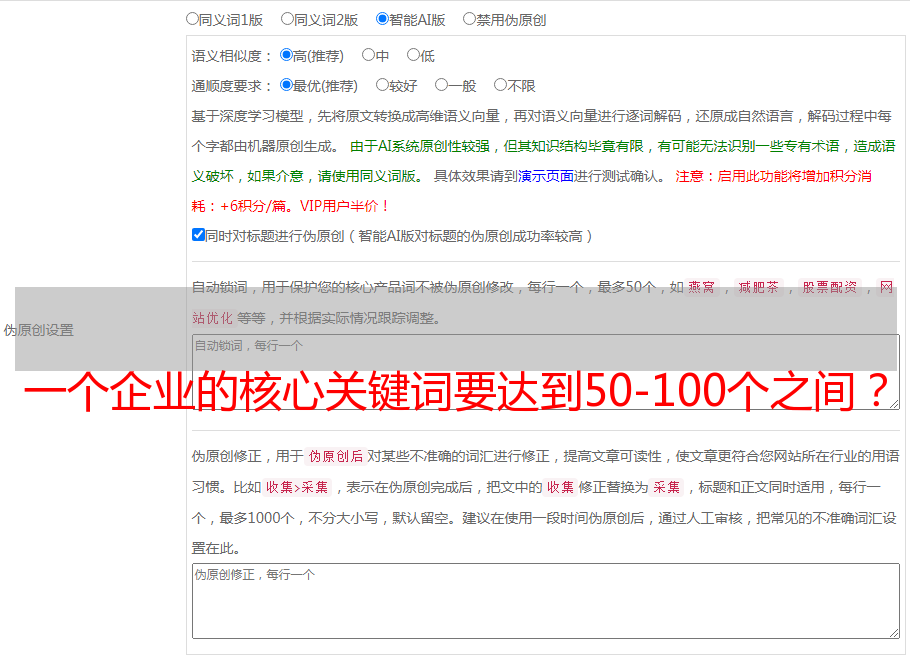
Task: Choose the 智能AI版 radio option
Action: 382,19
